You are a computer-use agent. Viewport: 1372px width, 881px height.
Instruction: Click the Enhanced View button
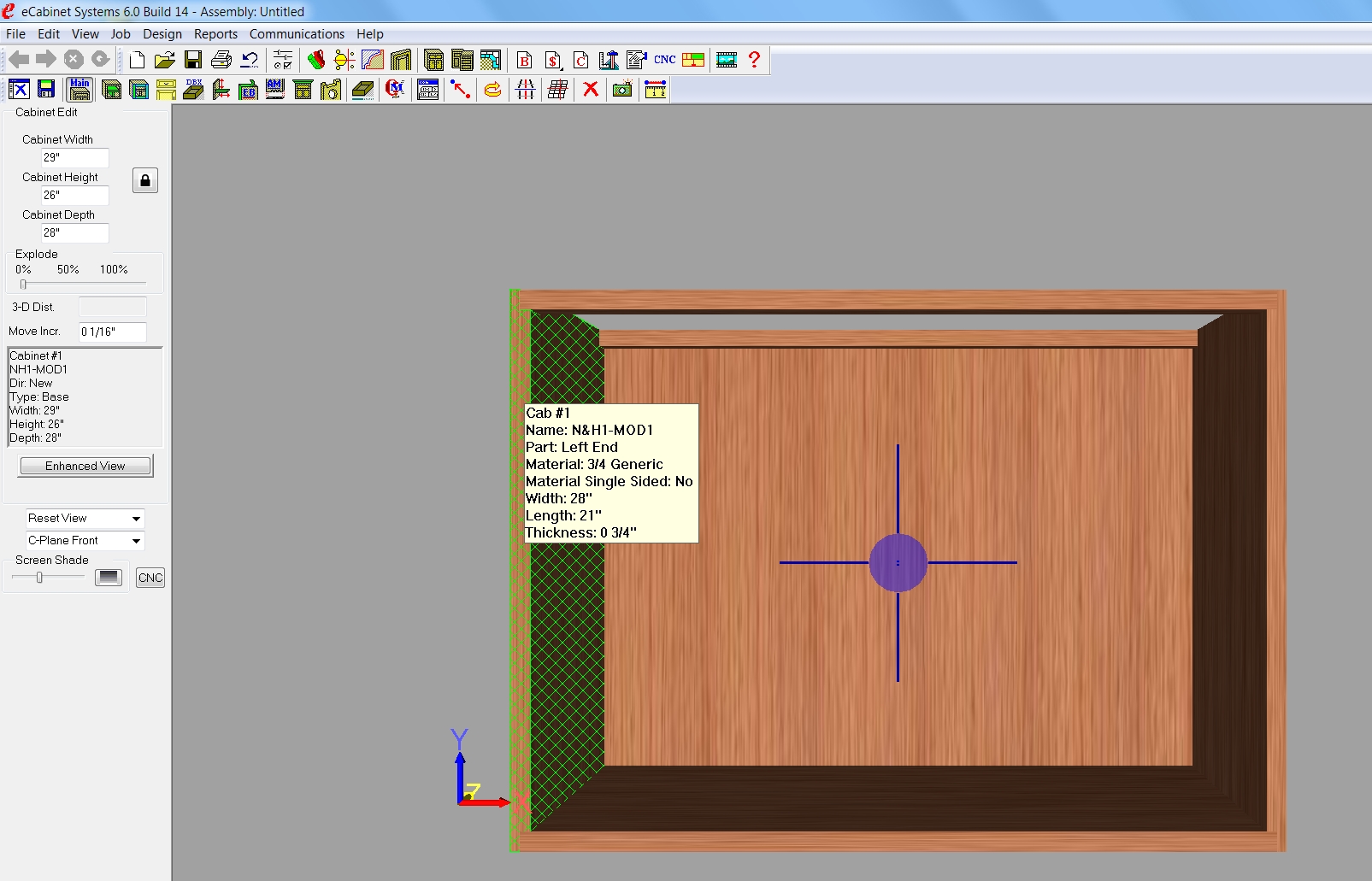(x=85, y=466)
